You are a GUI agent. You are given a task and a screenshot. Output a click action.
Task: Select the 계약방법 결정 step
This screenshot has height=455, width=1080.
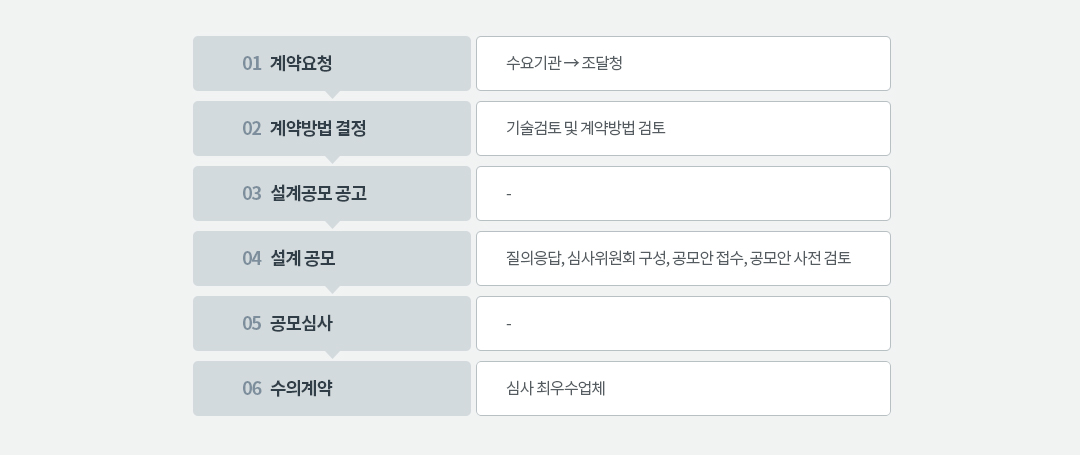(332, 129)
